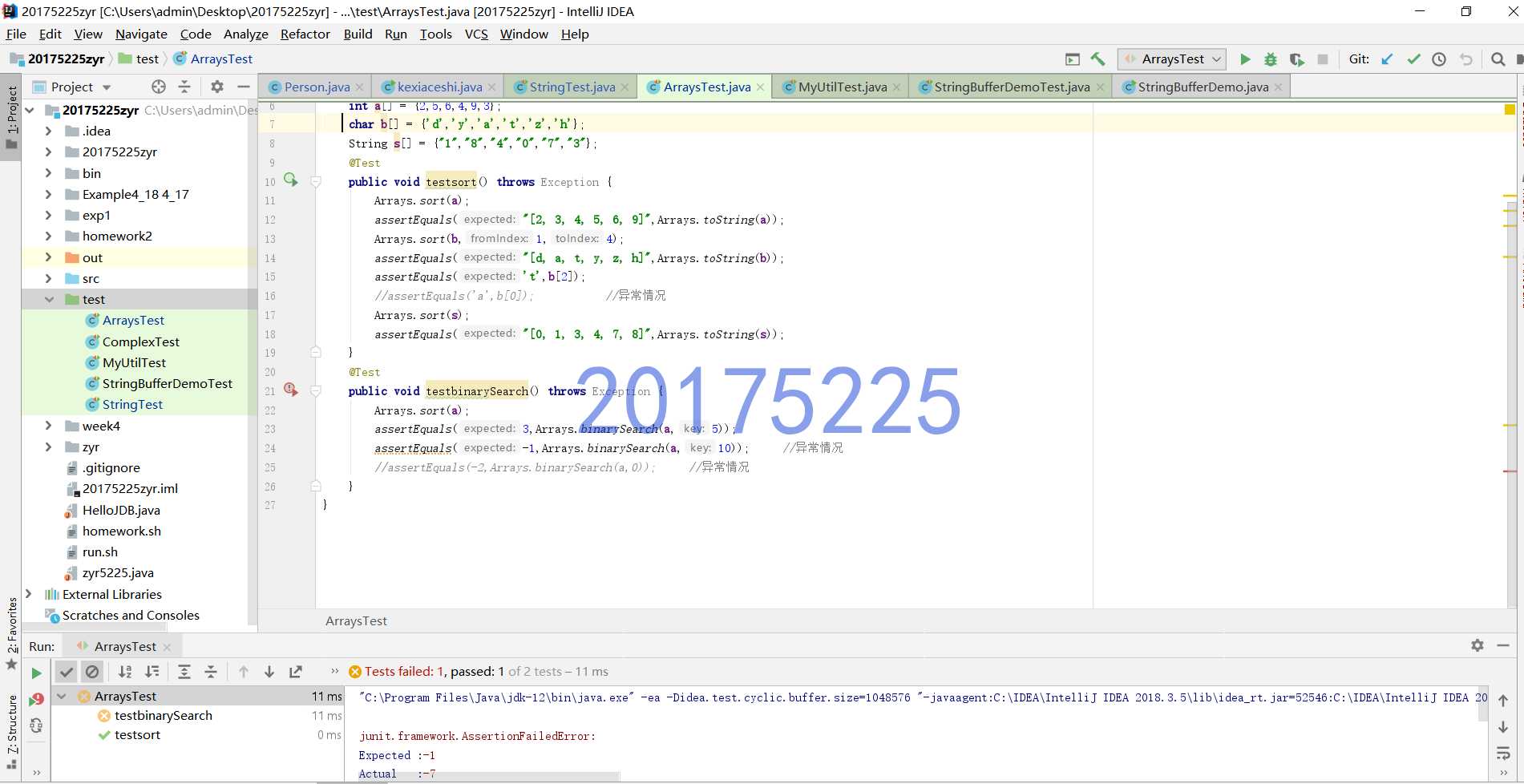Open the ArraysTest run configuration dropdown
Viewport: 1524px width, 784px height.
coord(1171,59)
